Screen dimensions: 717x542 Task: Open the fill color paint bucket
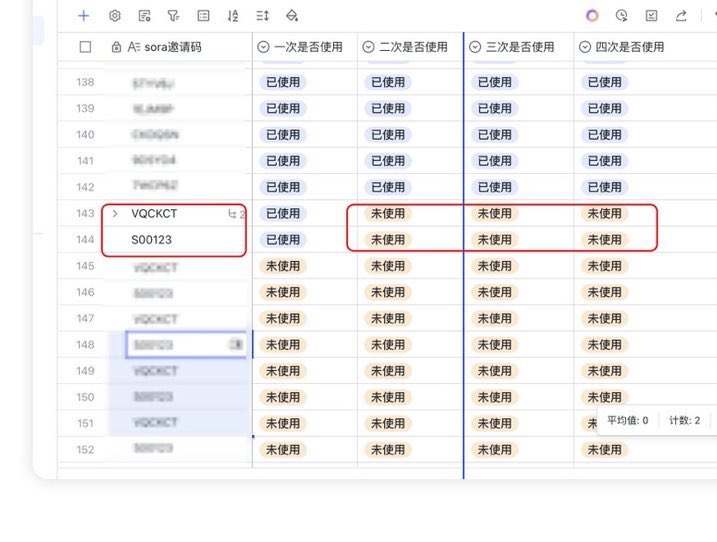point(292,16)
